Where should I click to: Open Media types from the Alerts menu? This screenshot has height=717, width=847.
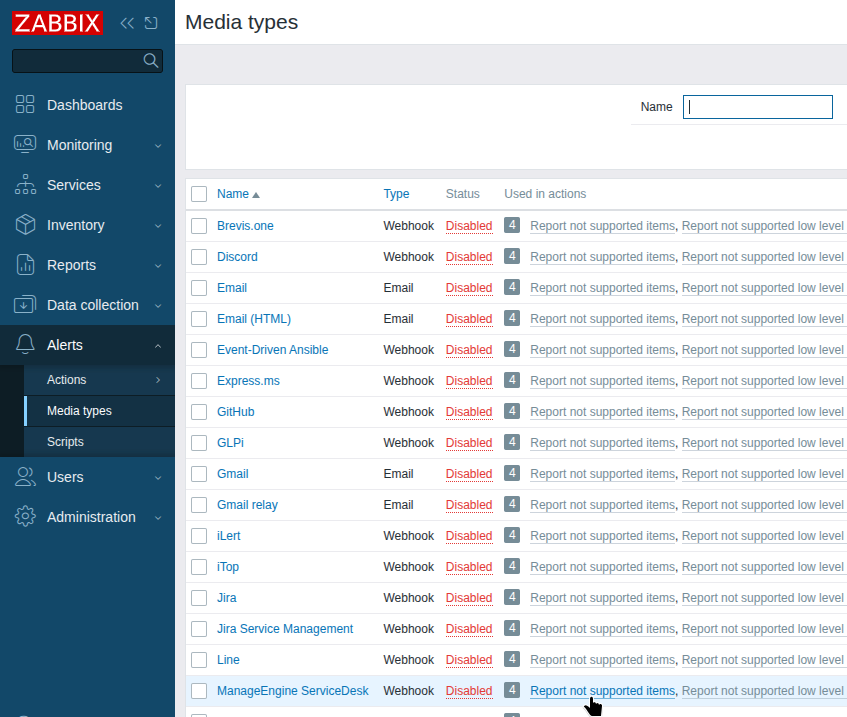click(78, 411)
